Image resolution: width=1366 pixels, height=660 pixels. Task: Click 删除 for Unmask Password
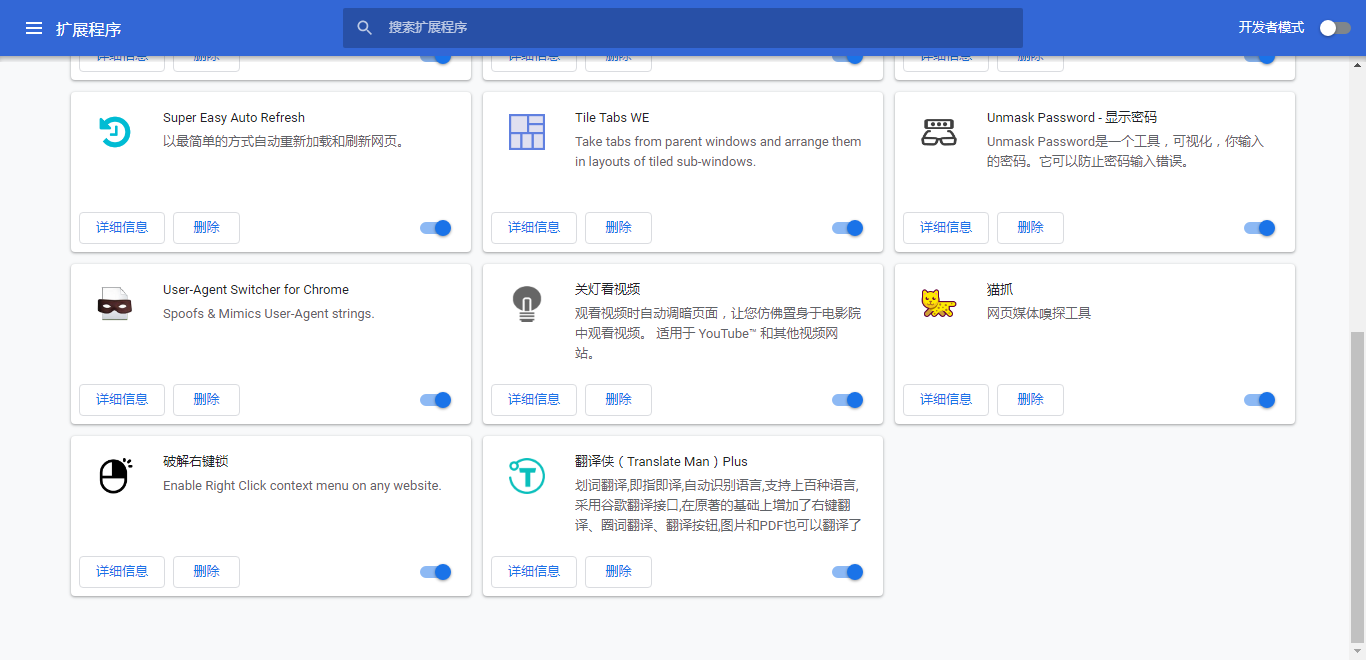click(1030, 228)
